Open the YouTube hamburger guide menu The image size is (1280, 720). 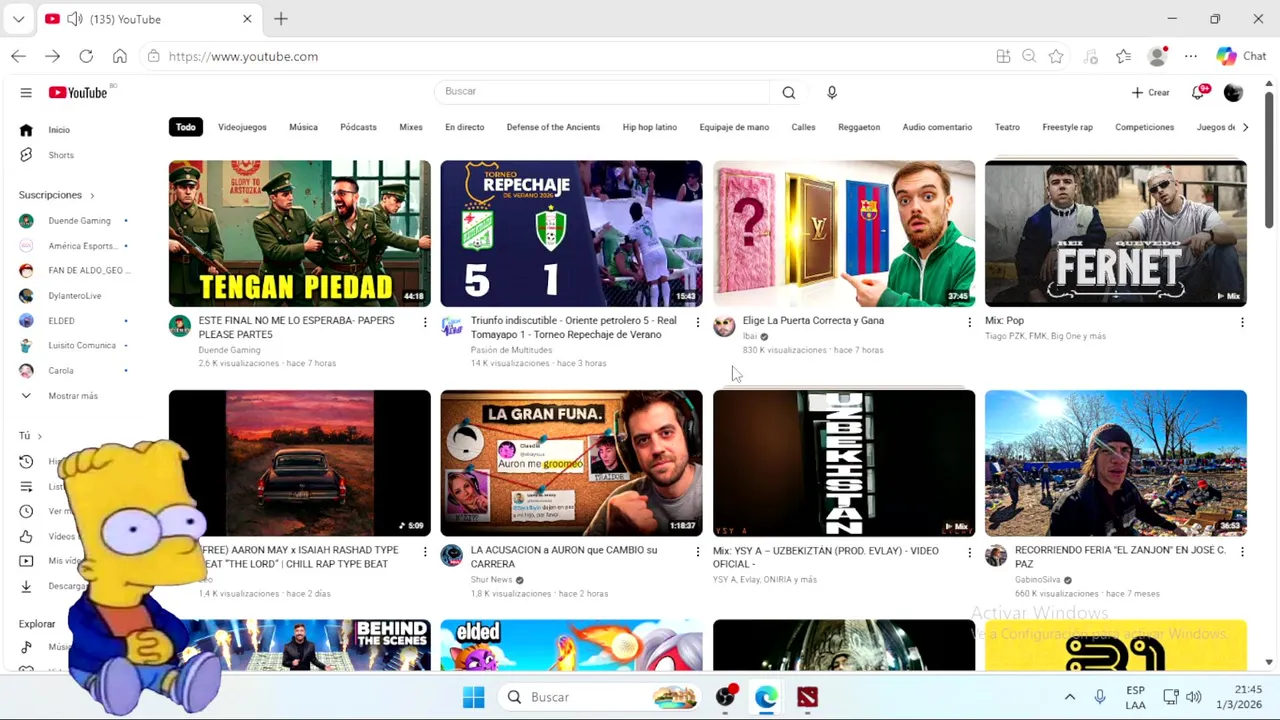tap(26, 93)
